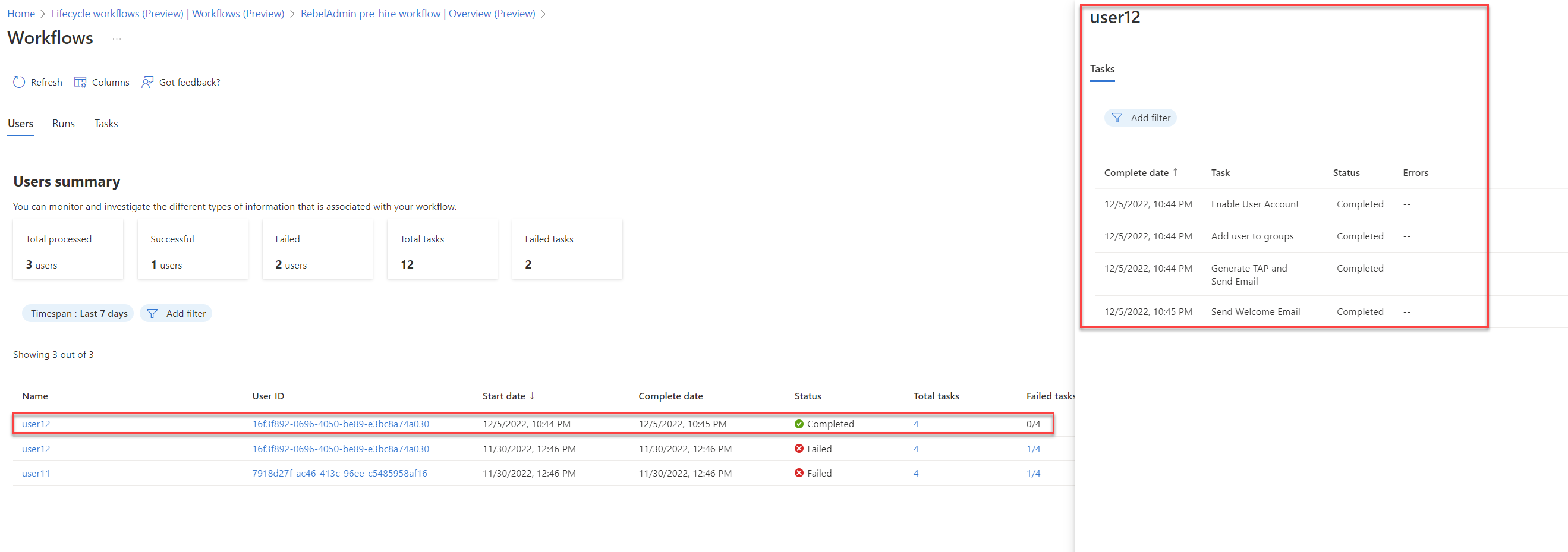Open the Home breadcrumb link

[x=21, y=14]
